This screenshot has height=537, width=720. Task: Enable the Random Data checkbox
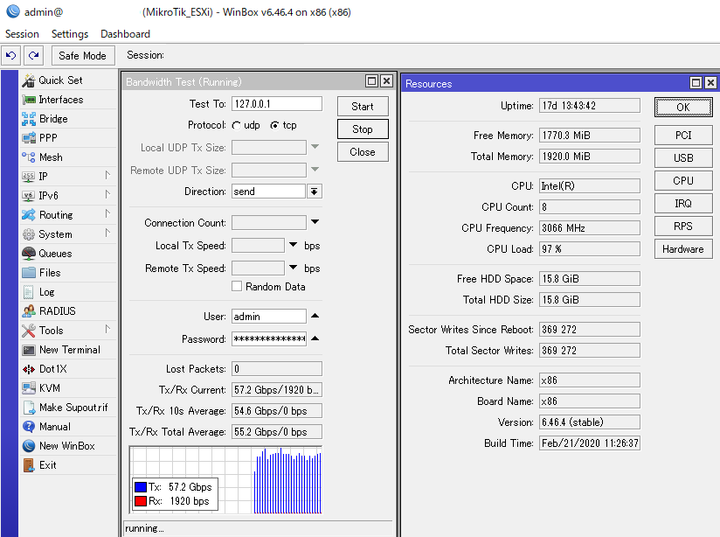236,286
